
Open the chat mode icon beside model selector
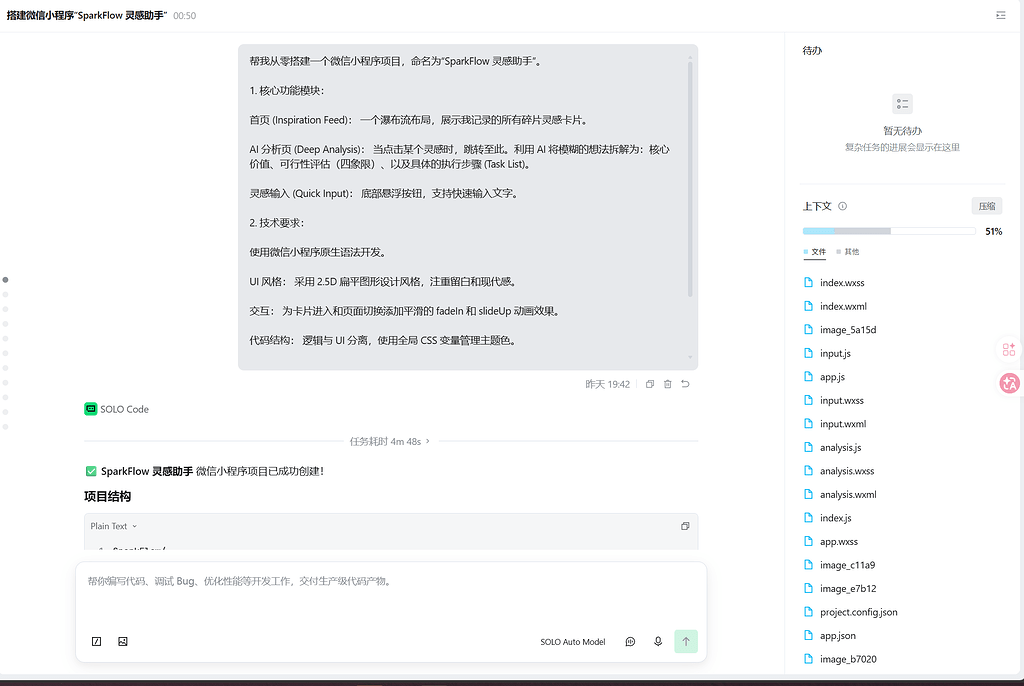point(630,642)
